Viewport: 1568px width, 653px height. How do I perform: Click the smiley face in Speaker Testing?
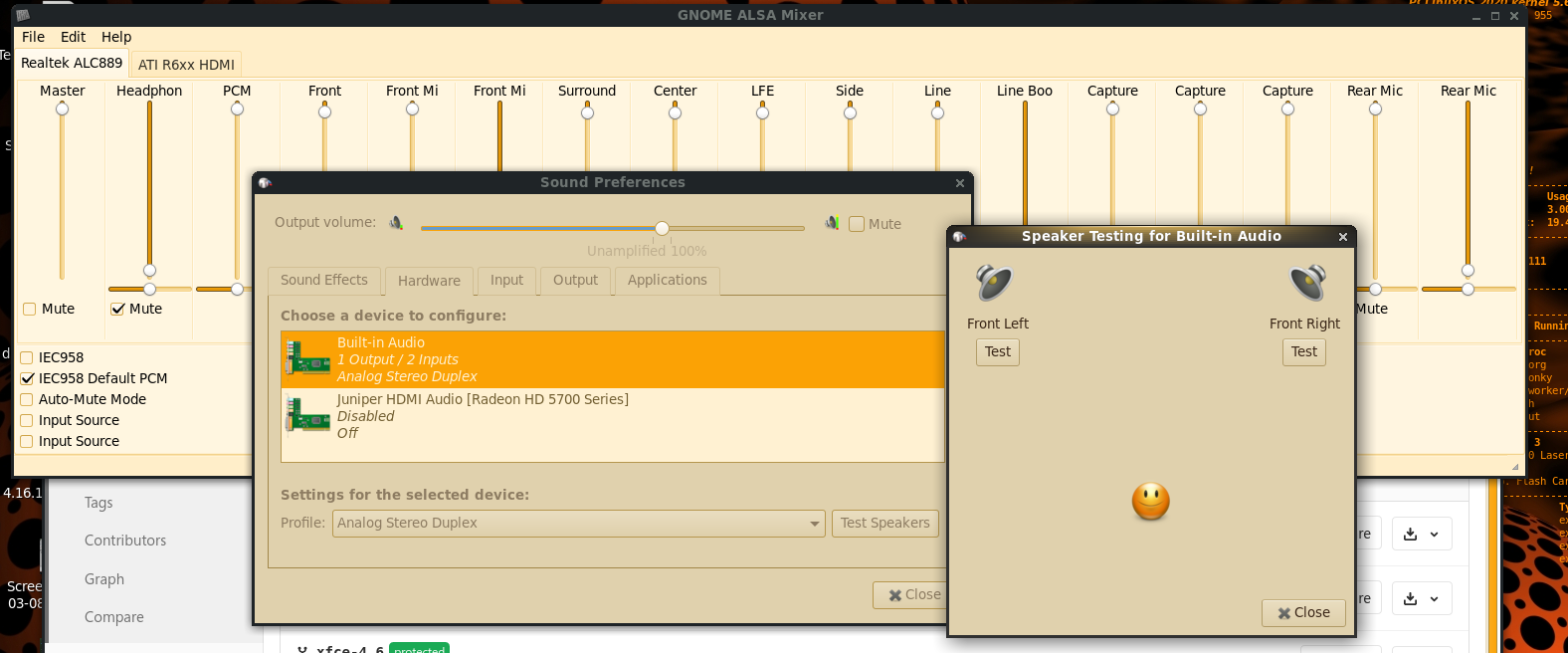click(x=1150, y=502)
